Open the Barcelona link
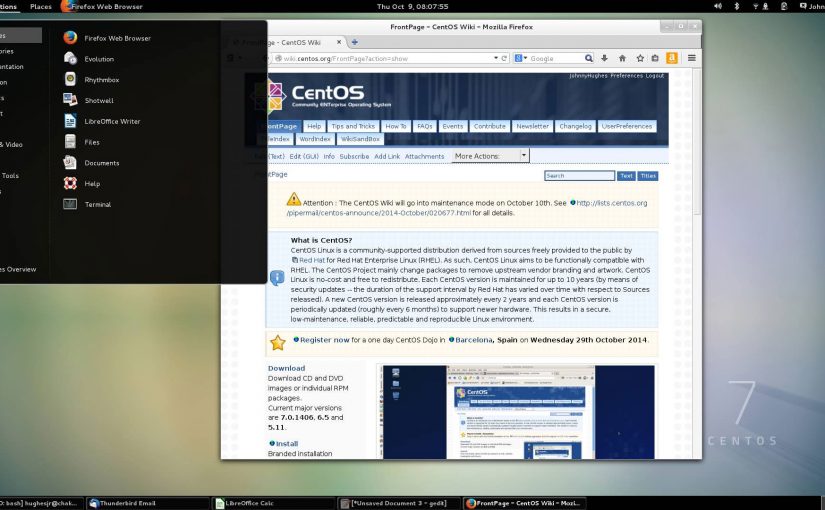Image resolution: width=825 pixels, height=510 pixels. pos(474,340)
